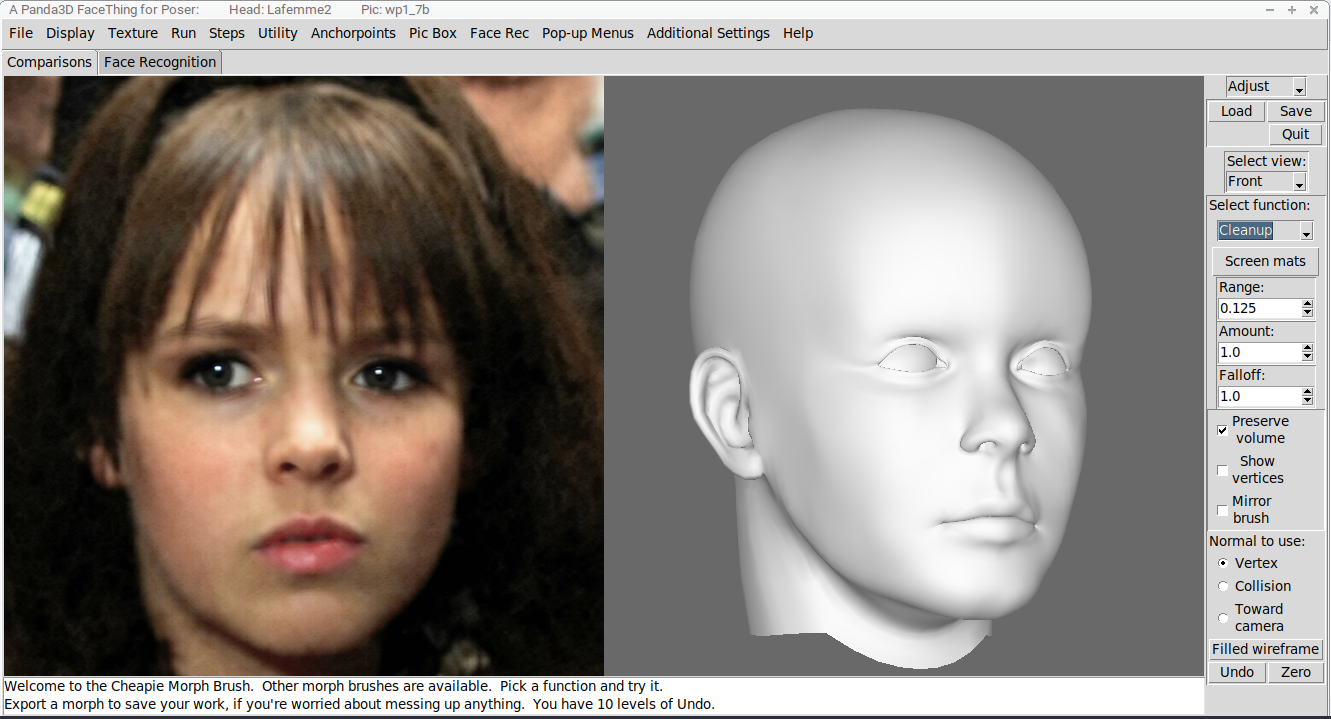Click the Load button
The image size is (1331, 719).
click(x=1236, y=111)
